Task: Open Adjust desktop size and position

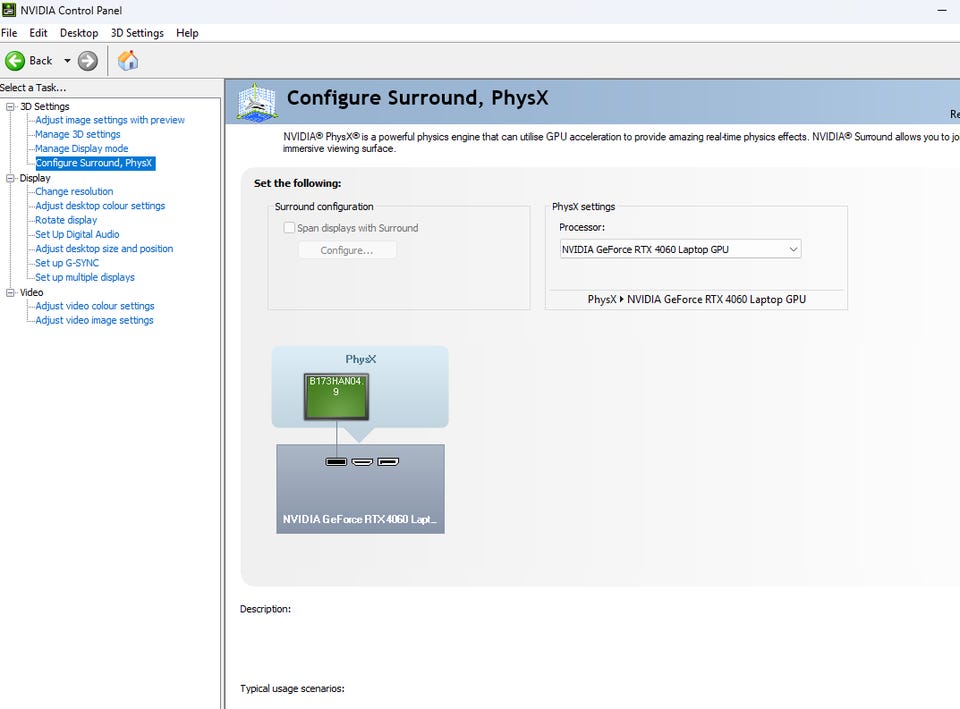Action: click(104, 249)
